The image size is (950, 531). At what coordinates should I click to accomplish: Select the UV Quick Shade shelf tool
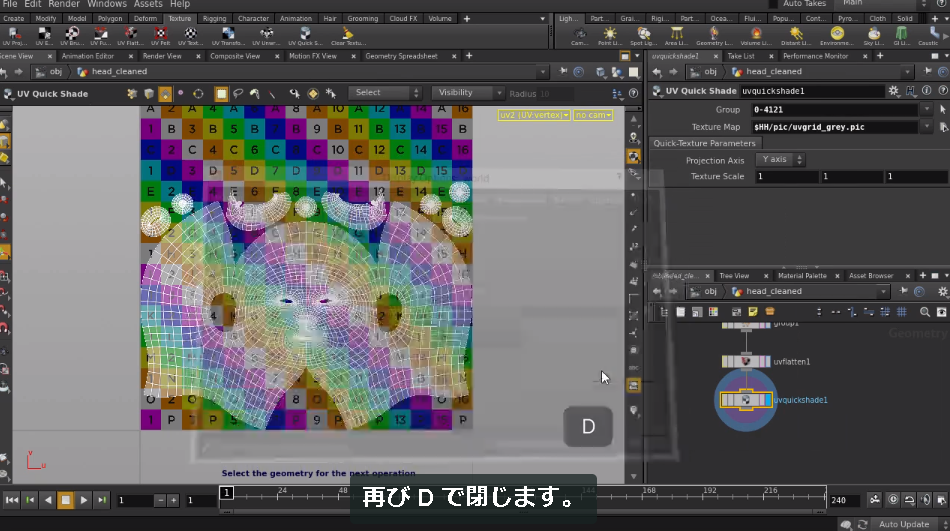pos(305,36)
